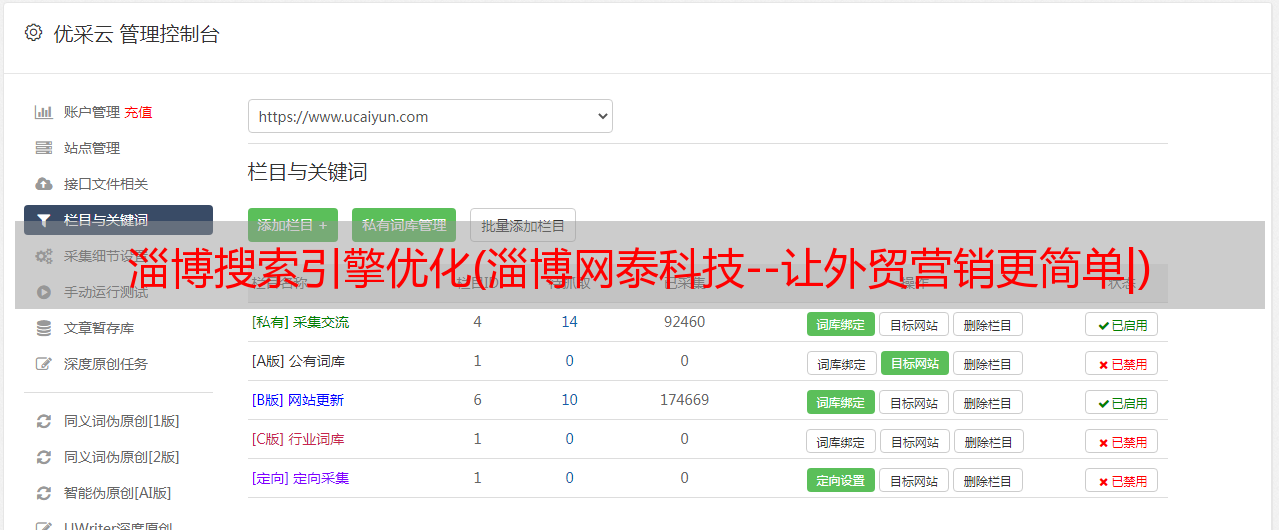Click the database icon for 文章暂存库
Image resolution: width=1279 pixels, height=530 pixels.
pos(43,328)
